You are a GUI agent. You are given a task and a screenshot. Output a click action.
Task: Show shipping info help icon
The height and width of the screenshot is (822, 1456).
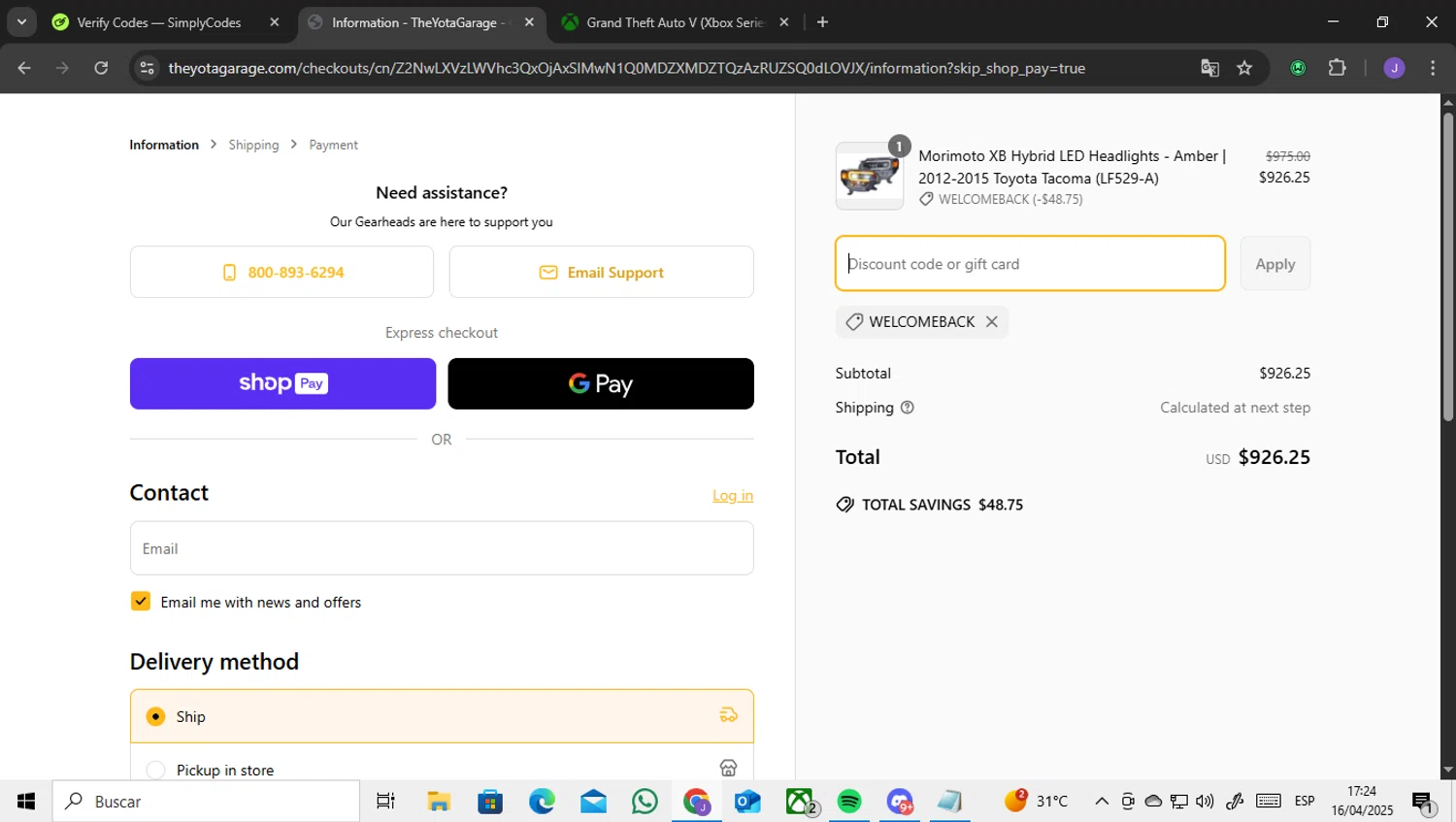[907, 408]
